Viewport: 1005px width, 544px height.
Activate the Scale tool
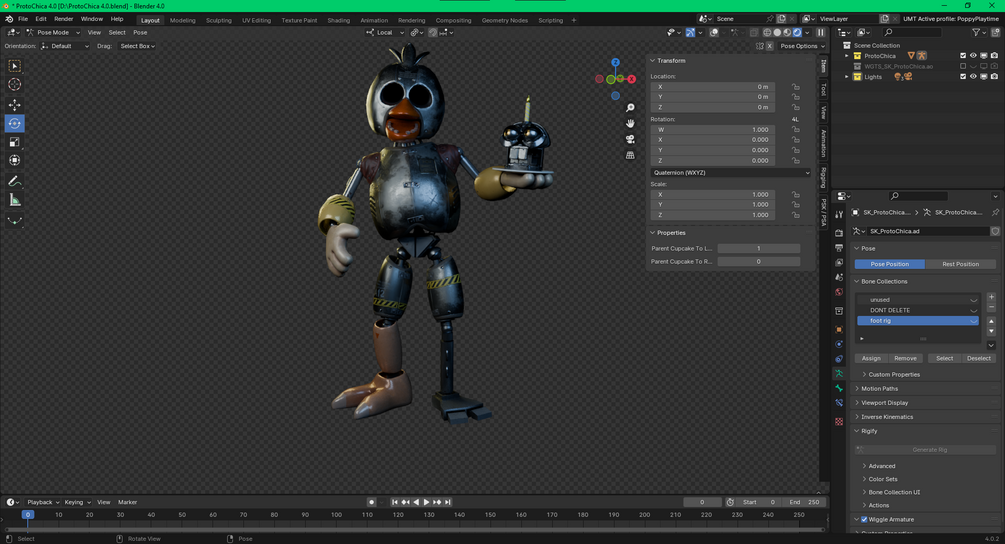14,142
